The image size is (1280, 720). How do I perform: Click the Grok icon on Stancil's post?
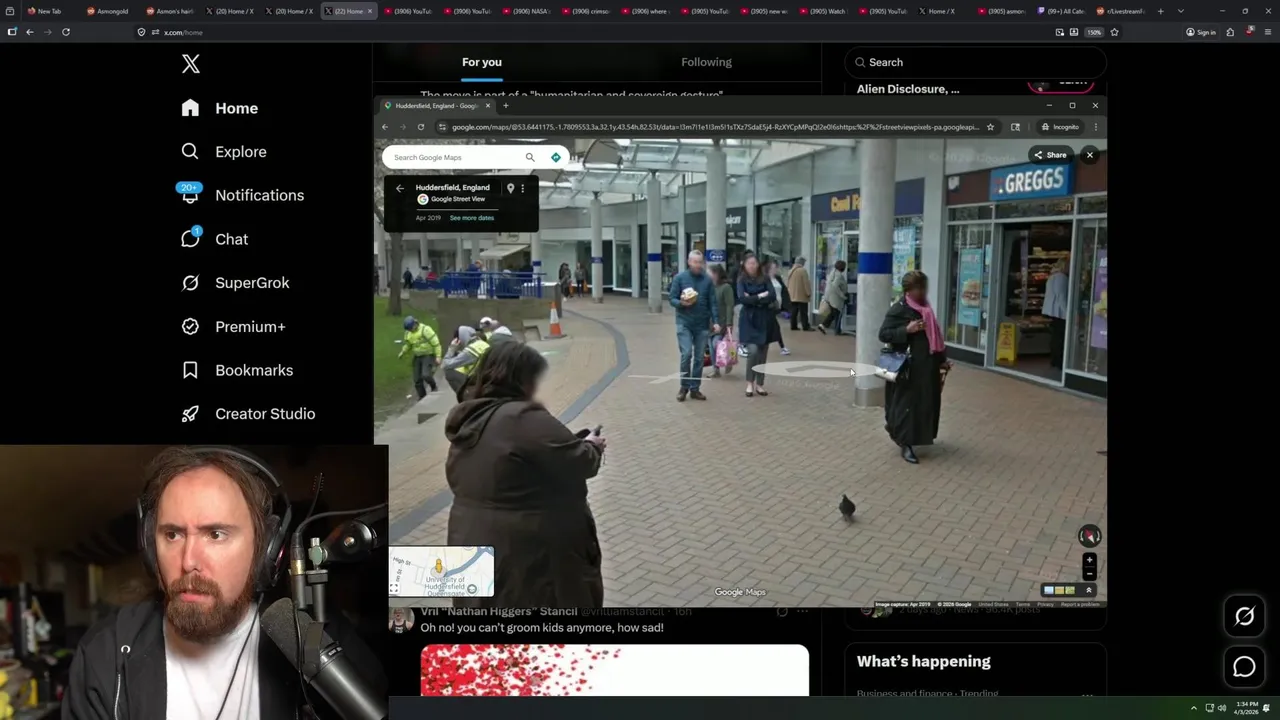pos(782,611)
